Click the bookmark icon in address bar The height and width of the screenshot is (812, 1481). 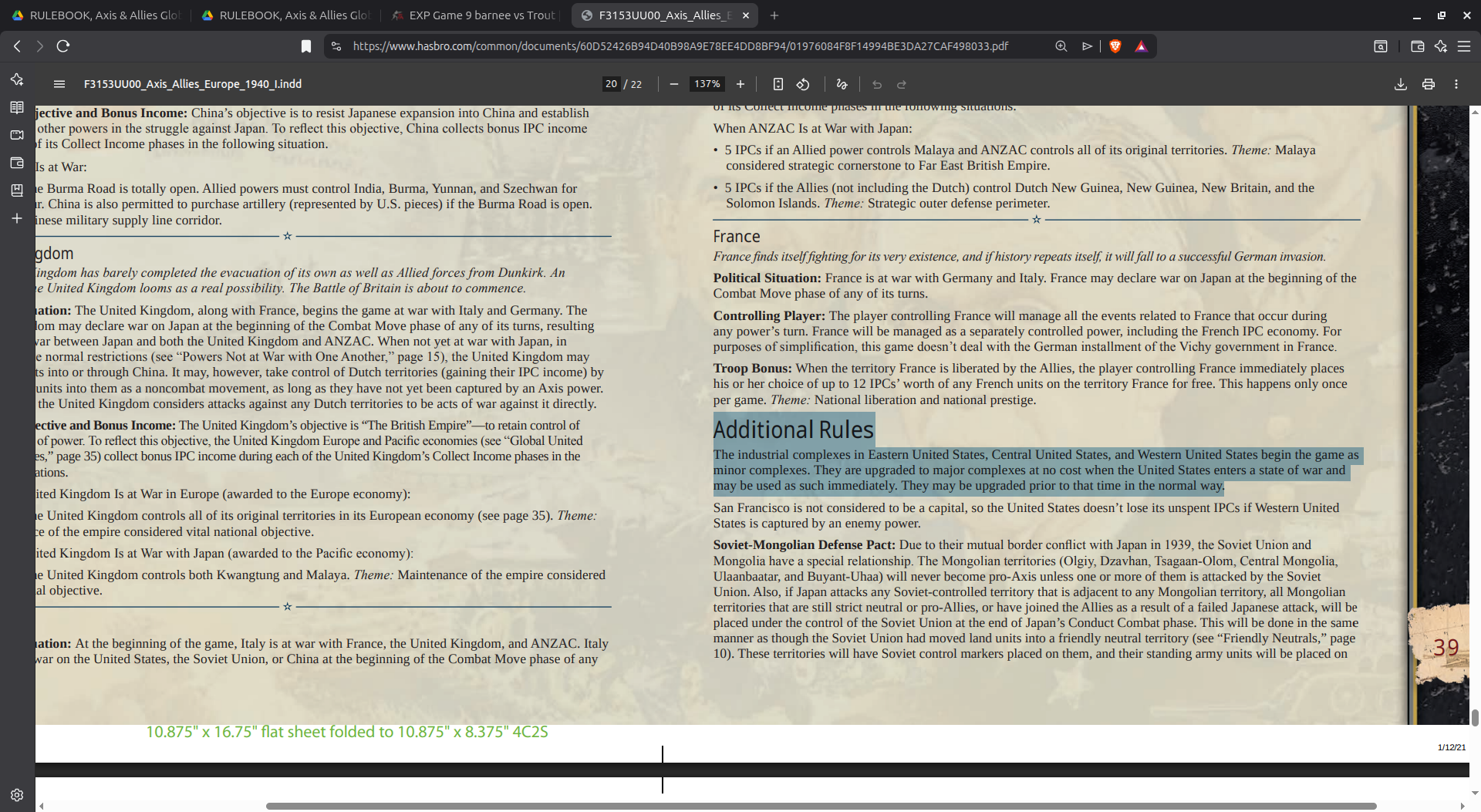(x=305, y=46)
